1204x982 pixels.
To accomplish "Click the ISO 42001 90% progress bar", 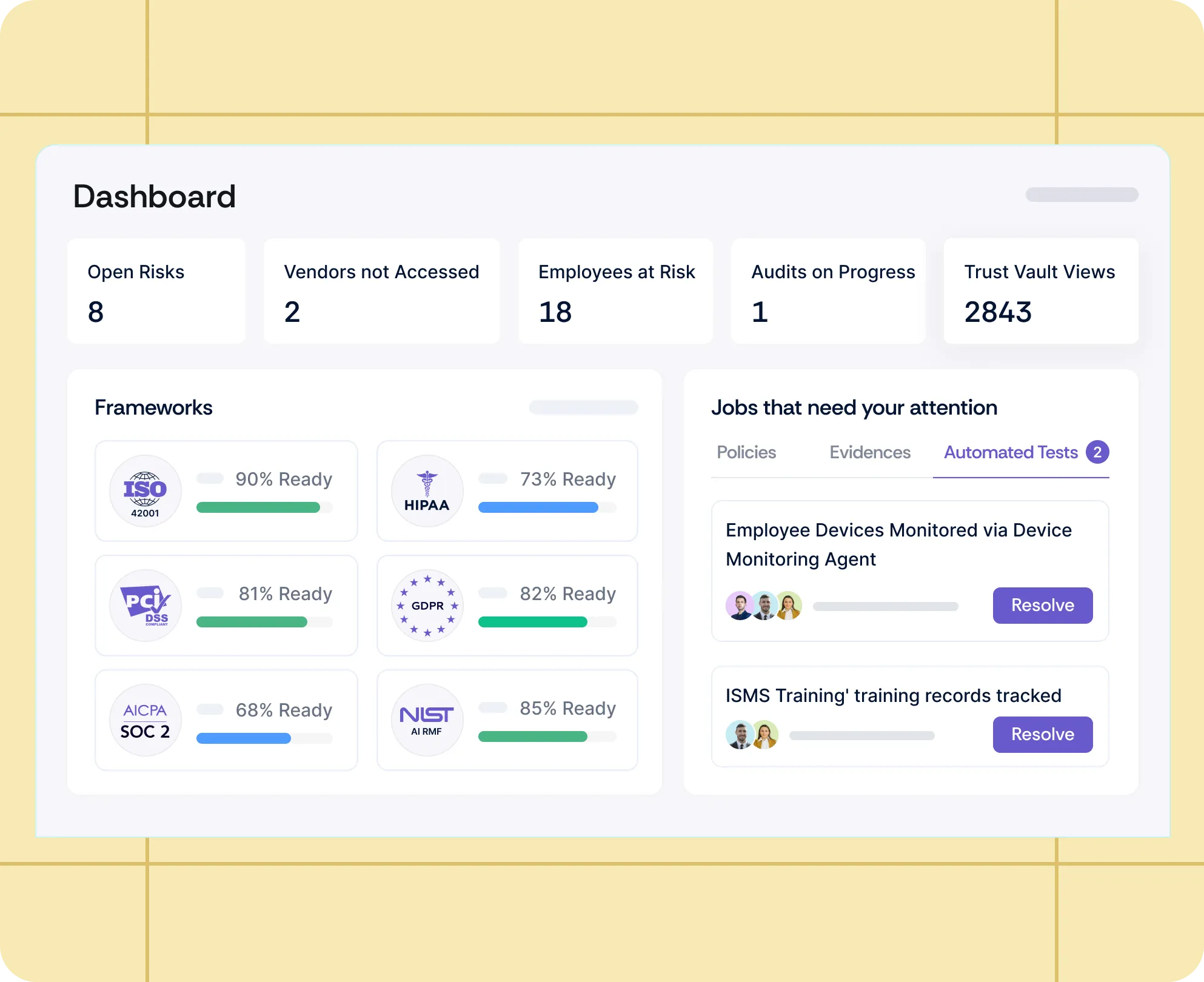I will click(264, 507).
